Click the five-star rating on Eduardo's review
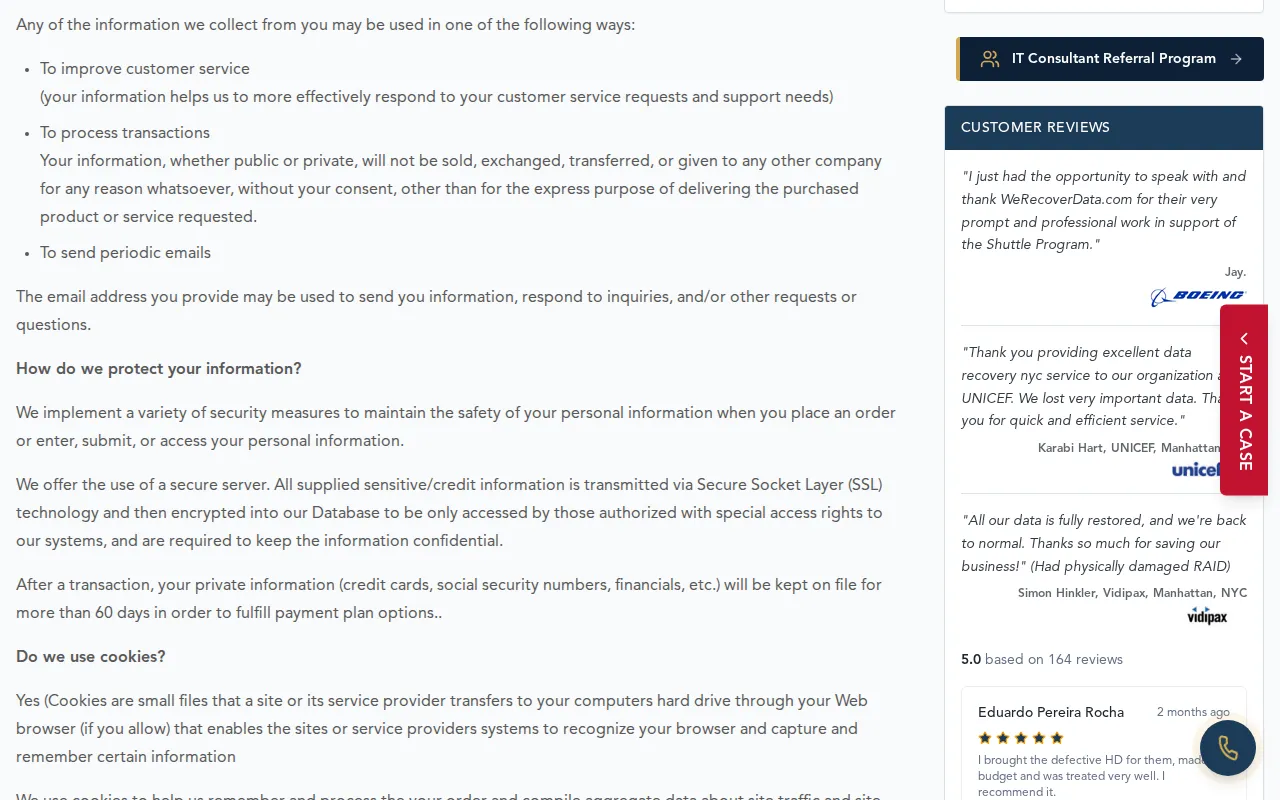The width and height of the screenshot is (1280, 800). (x=1021, y=738)
